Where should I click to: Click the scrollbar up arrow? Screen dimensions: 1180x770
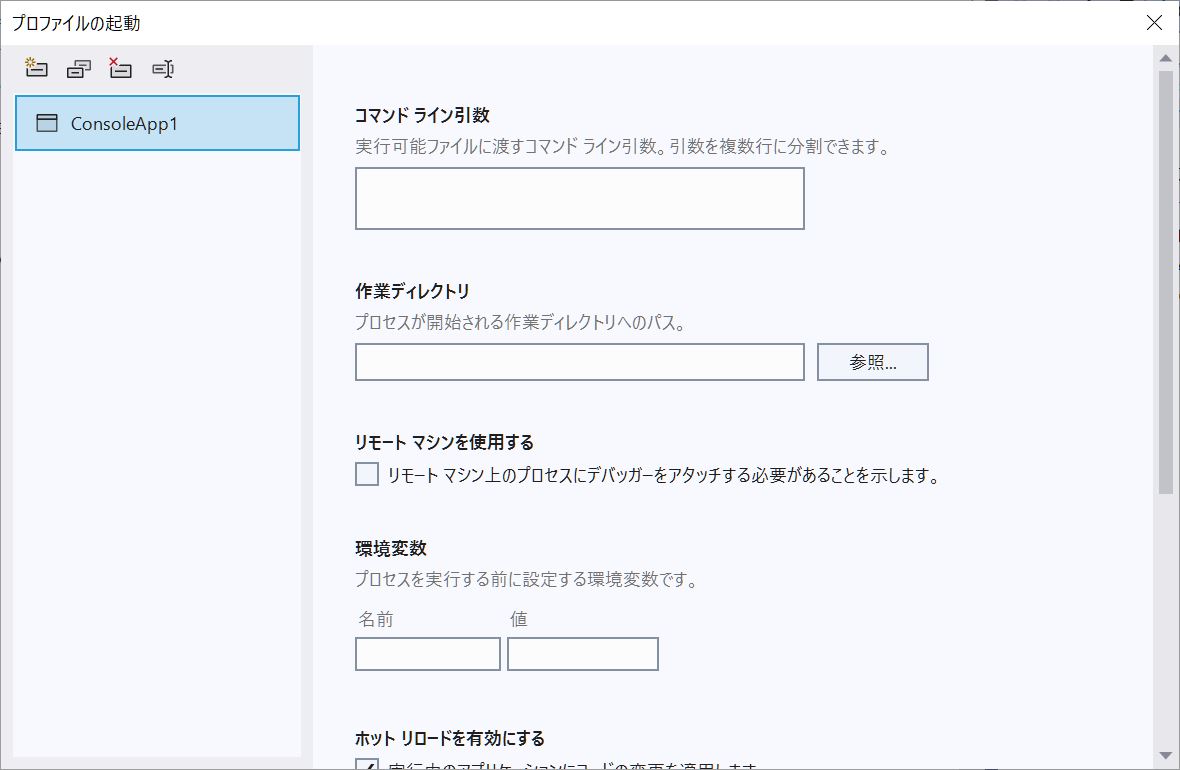(x=1166, y=57)
